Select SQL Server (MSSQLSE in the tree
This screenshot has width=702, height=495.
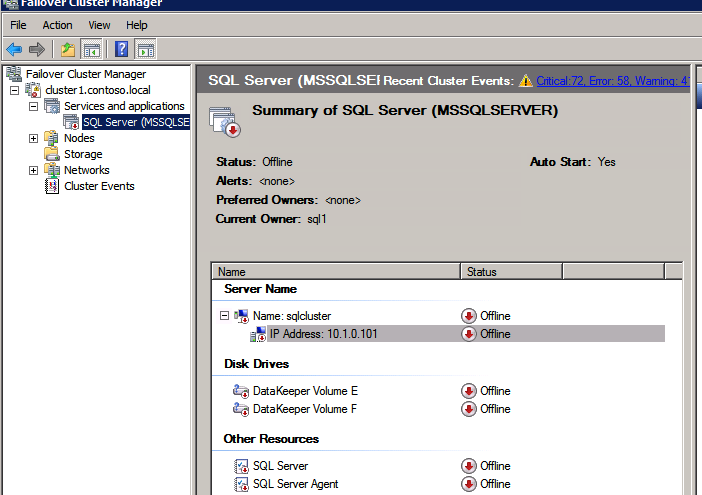click(136, 122)
